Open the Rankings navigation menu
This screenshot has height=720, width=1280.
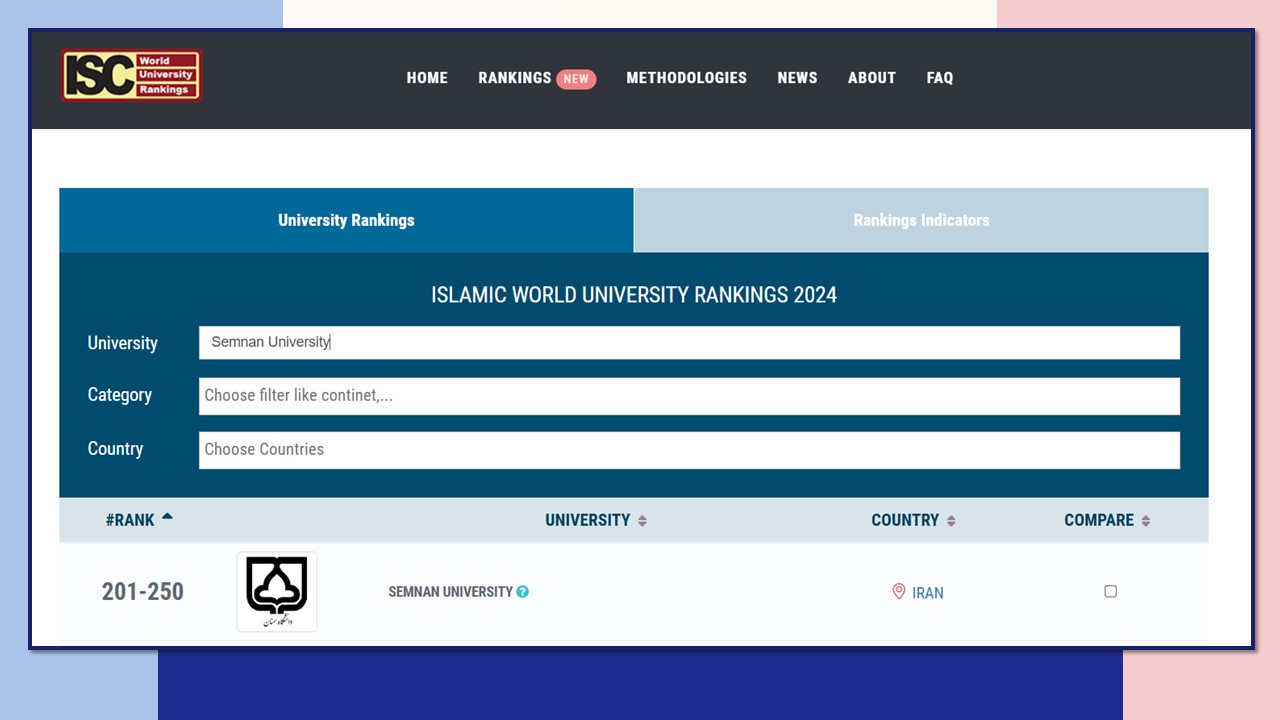(x=514, y=78)
